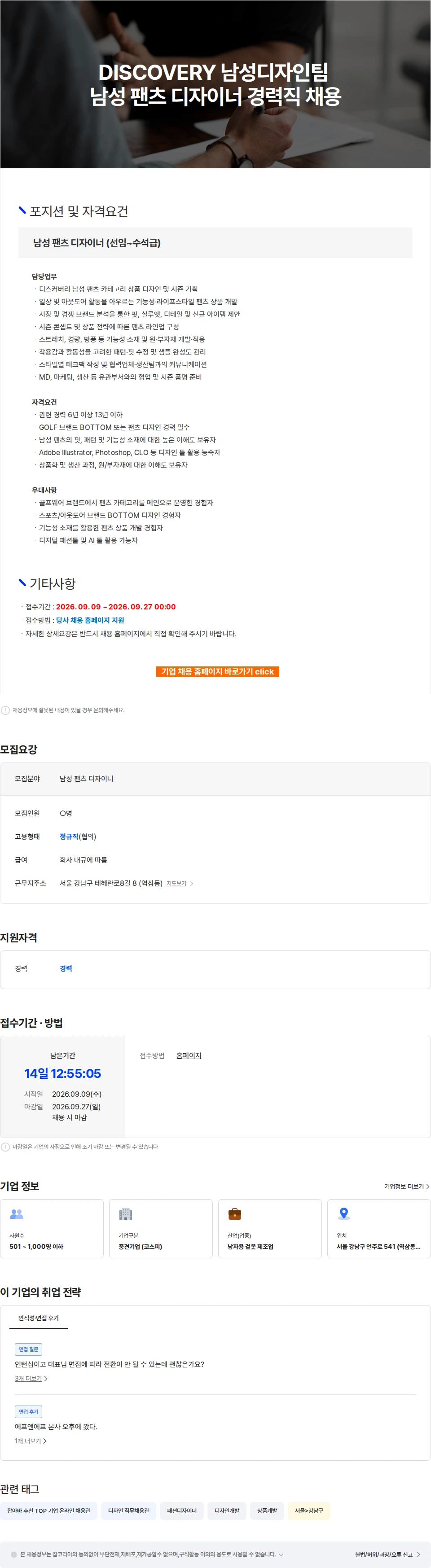The height and width of the screenshot is (1568, 431).
Task: Open the 지도보기 map link
Action: (x=176, y=883)
